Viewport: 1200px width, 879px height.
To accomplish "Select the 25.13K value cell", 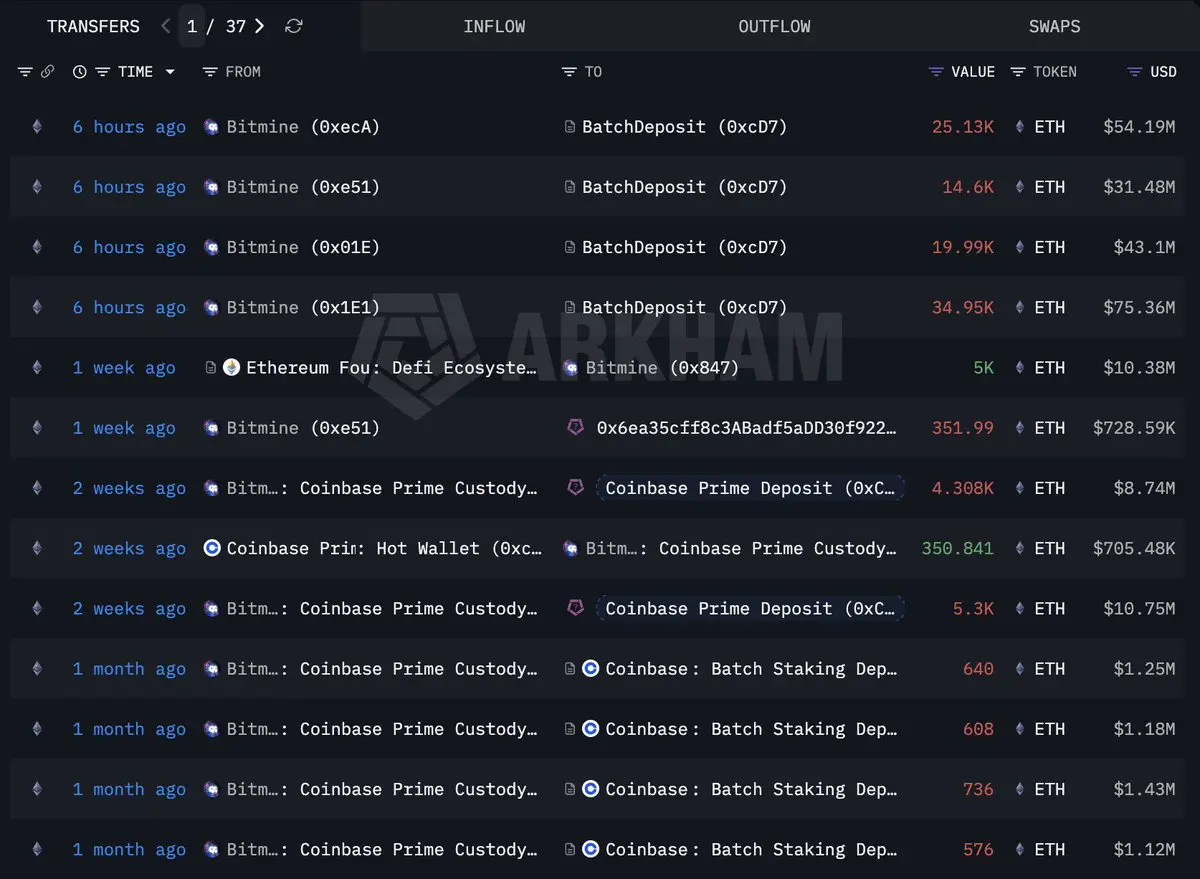I will click(962, 127).
